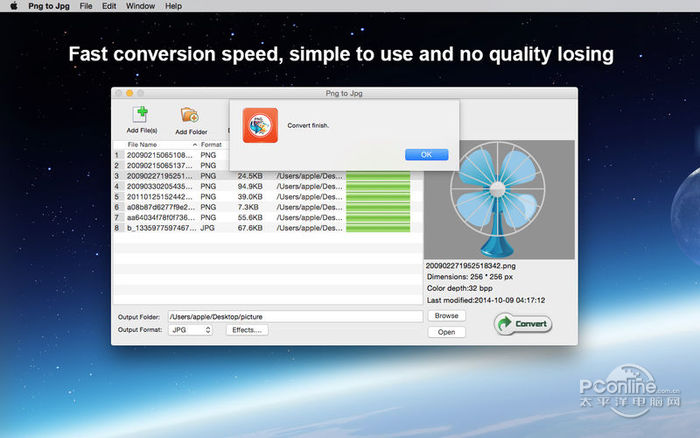Select row 3 file 20090227195251...
This screenshot has width=700, height=438.
pyautogui.click(x=159, y=176)
